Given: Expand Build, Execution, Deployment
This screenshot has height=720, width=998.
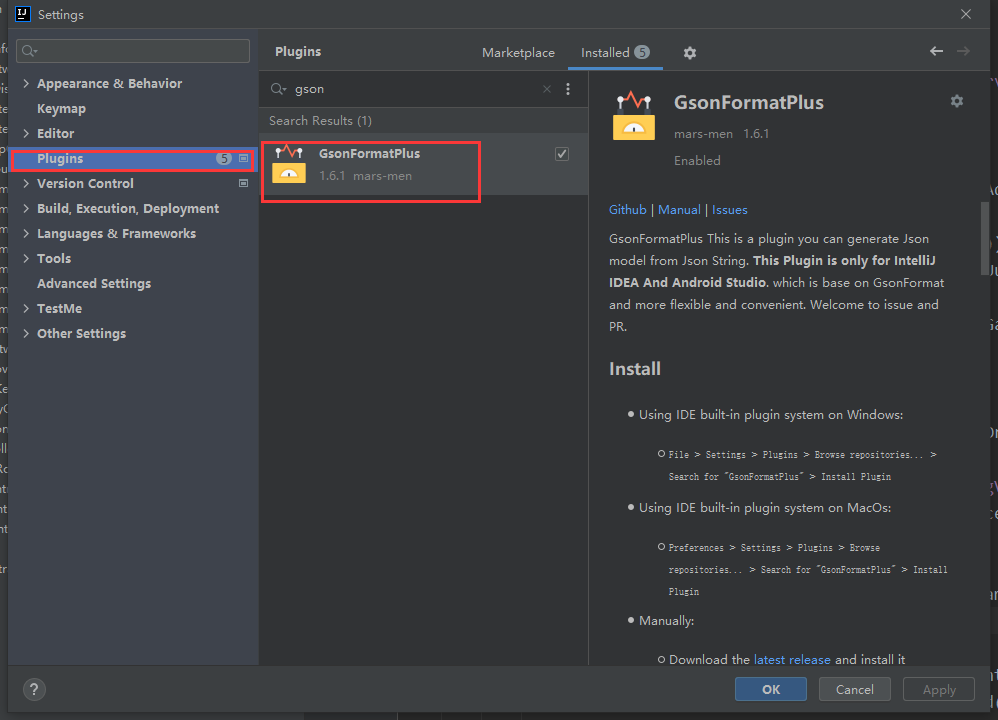Looking at the screenshot, I should coord(26,208).
